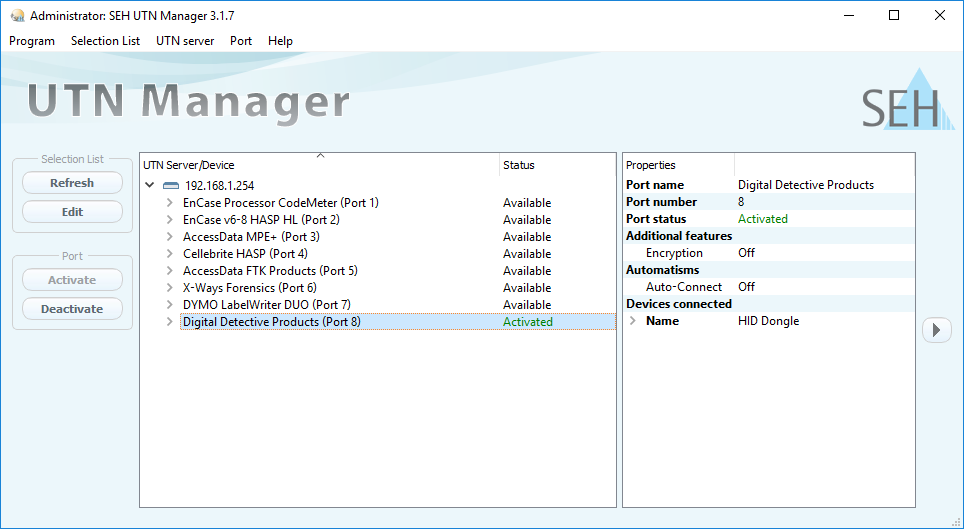The width and height of the screenshot is (964, 529).
Task: Click the HID Dongle device name
Action: click(x=768, y=321)
